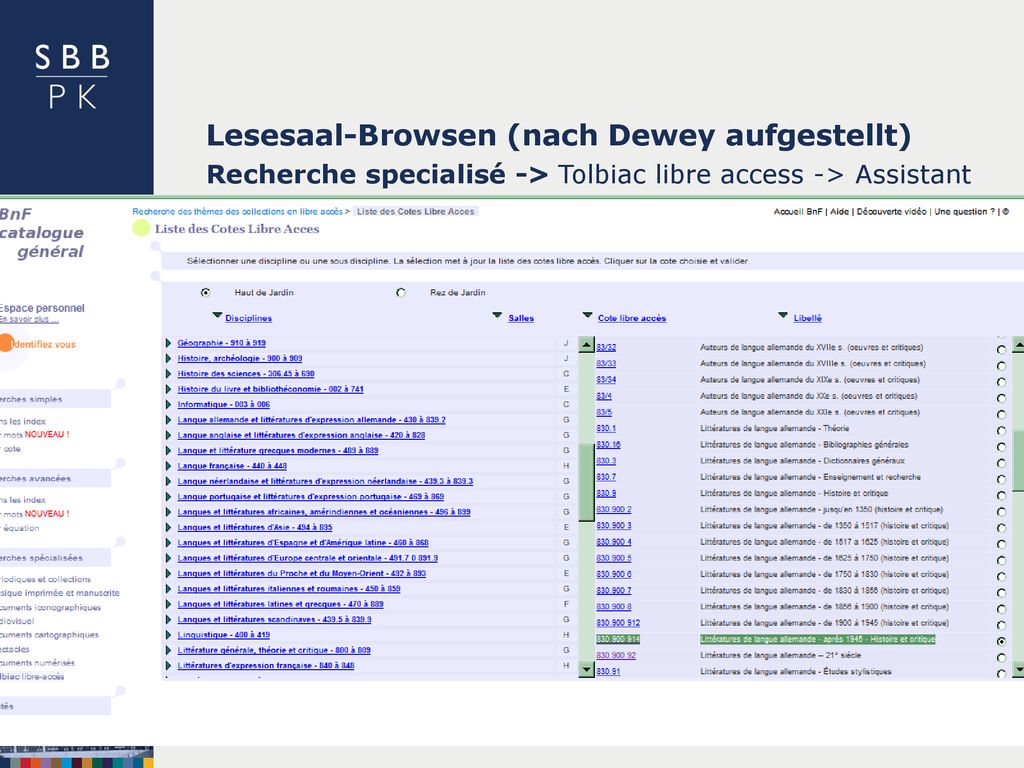Expand the Géographie - 910 à 919 discipline
This screenshot has width=1024, height=768.
point(168,343)
